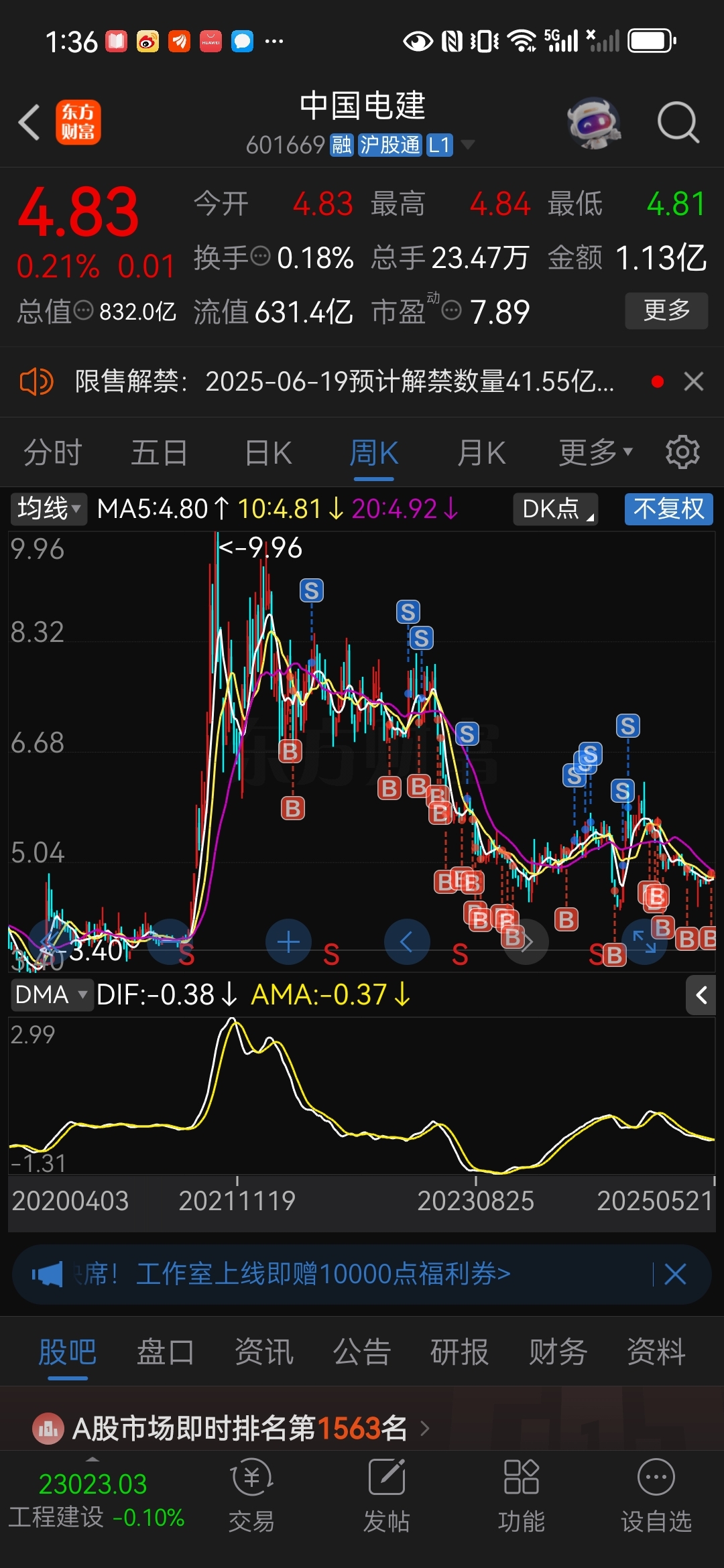Viewport: 724px width, 1568px height.
Task: Tap Wi-Fi status bar icon
Action: [522, 41]
